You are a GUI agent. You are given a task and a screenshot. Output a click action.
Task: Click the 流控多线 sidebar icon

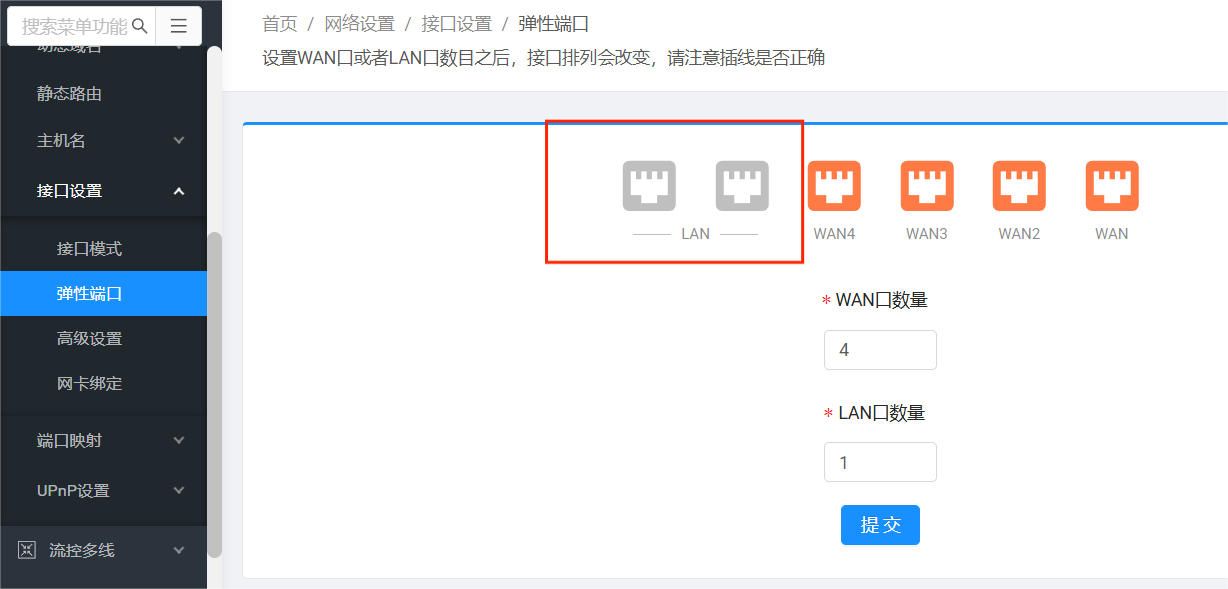click(x=27, y=550)
